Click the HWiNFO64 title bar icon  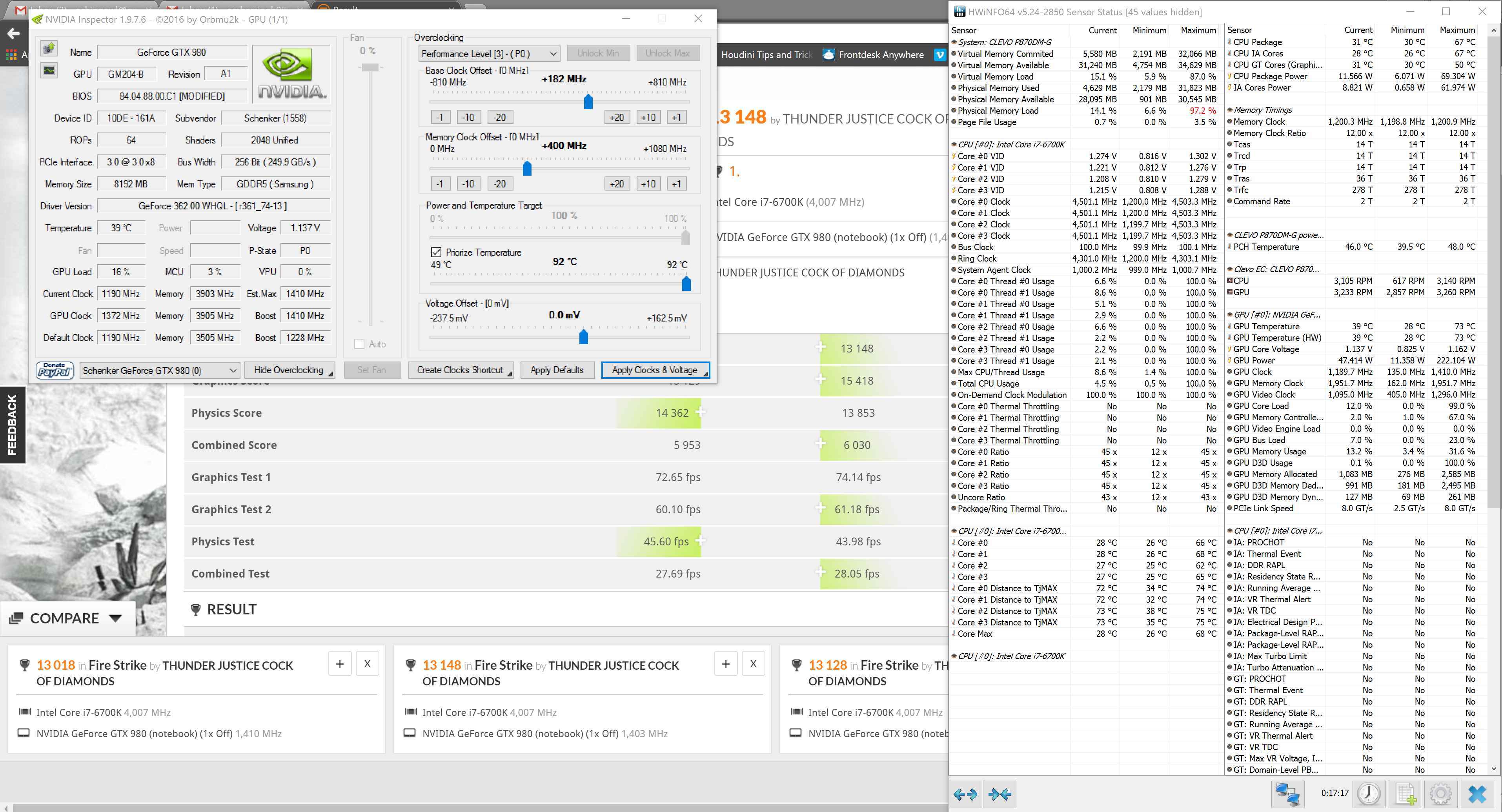[x=959, y=12]
